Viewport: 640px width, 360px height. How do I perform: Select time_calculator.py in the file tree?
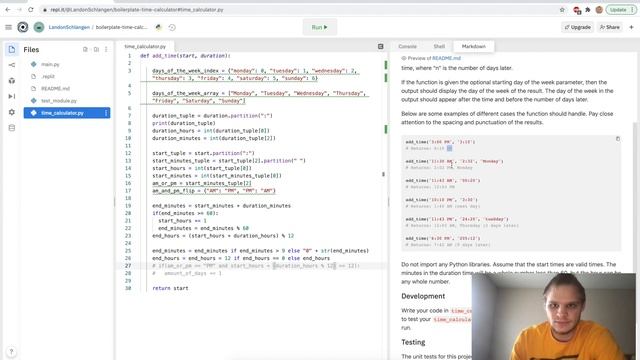(67, 113)
